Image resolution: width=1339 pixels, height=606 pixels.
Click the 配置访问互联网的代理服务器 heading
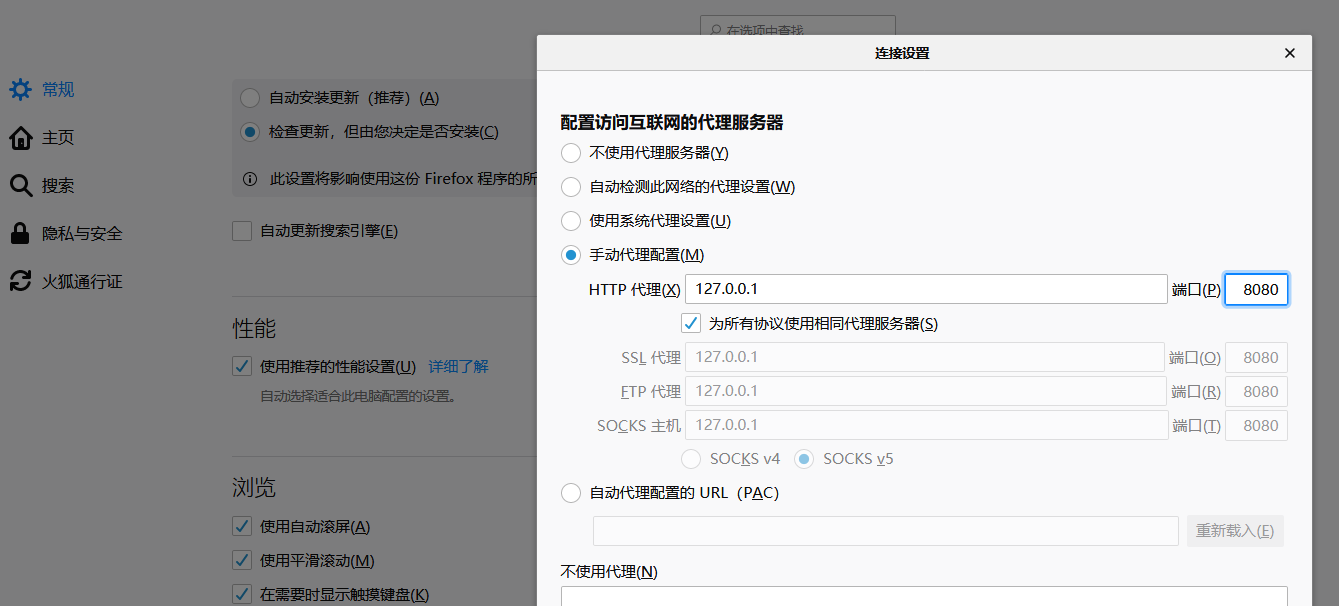(x=672, y=122)
